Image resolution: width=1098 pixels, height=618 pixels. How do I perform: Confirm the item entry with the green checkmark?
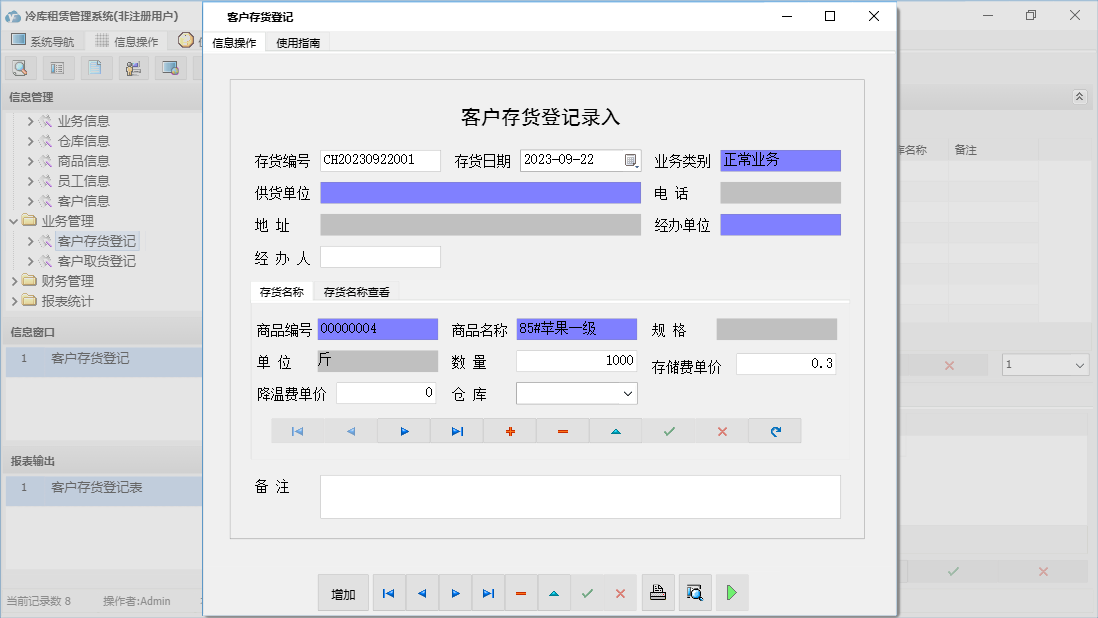668,431
